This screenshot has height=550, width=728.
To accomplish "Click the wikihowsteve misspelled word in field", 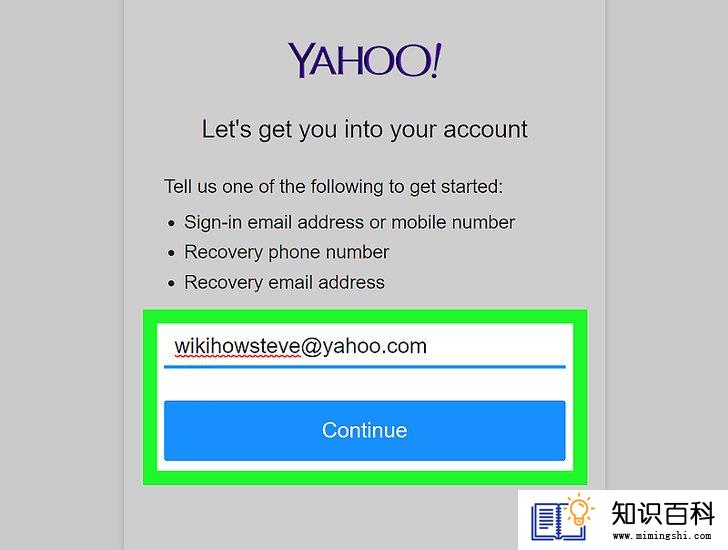I will 237,346.
